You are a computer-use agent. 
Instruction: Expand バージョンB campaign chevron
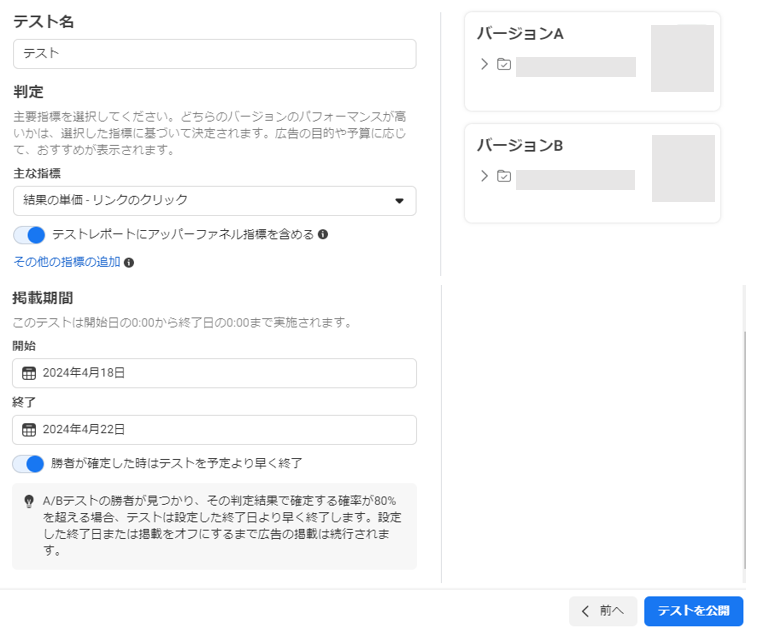pyautogui.click(x=484, y=176)
